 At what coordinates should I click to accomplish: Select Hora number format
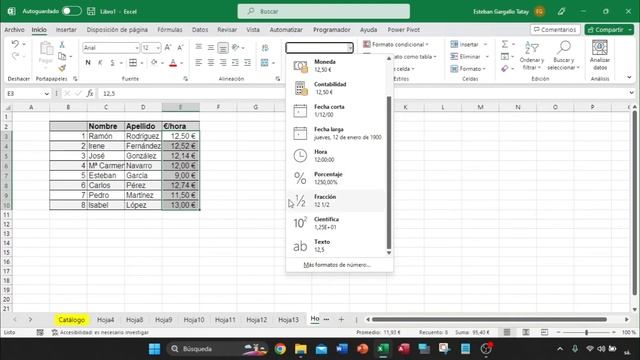coord(336,156)
